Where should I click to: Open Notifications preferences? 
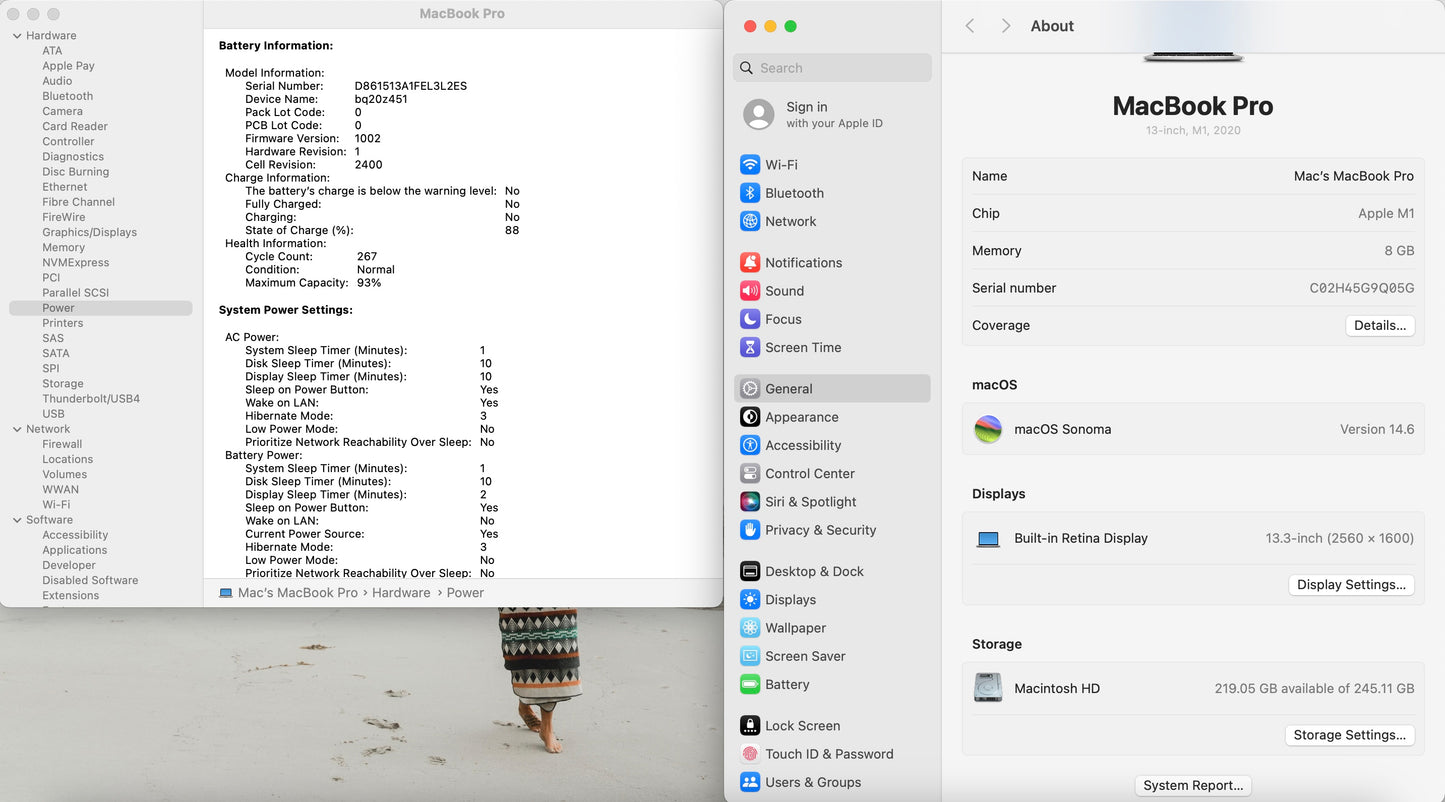tap(802, 262)
